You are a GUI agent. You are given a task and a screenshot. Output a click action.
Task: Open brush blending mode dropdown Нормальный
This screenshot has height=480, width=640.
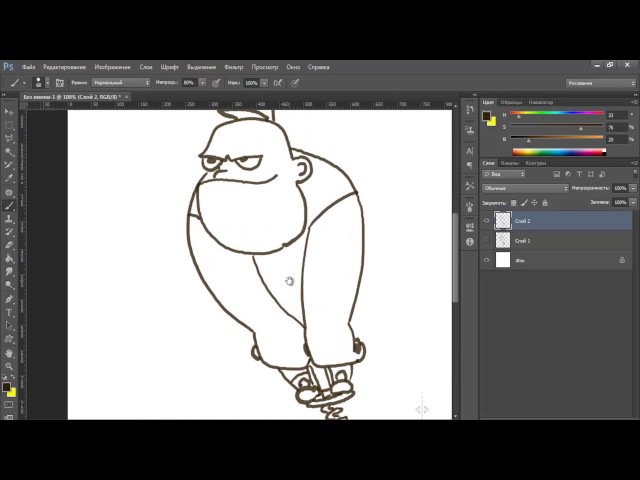click(121, 82)
